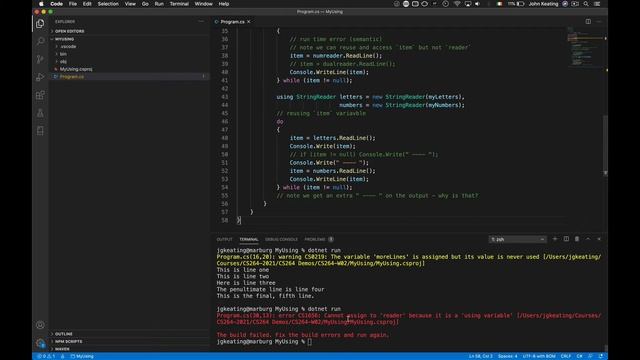Open the Help menu
Image resolution: width=640 pixels, height=360 pixels.
[224, 4]
